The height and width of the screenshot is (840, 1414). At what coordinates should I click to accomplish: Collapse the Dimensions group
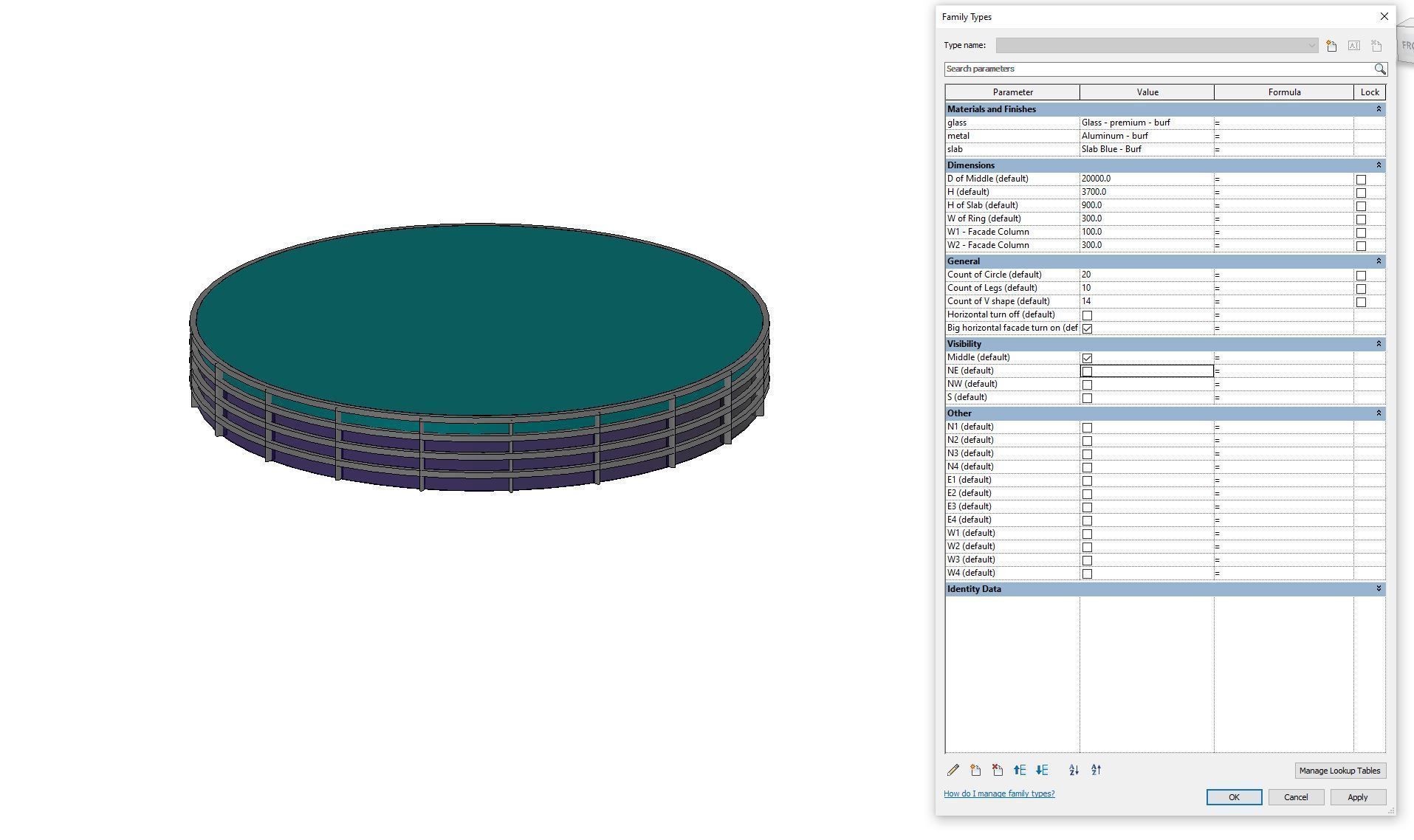[x=1378, y=165]
